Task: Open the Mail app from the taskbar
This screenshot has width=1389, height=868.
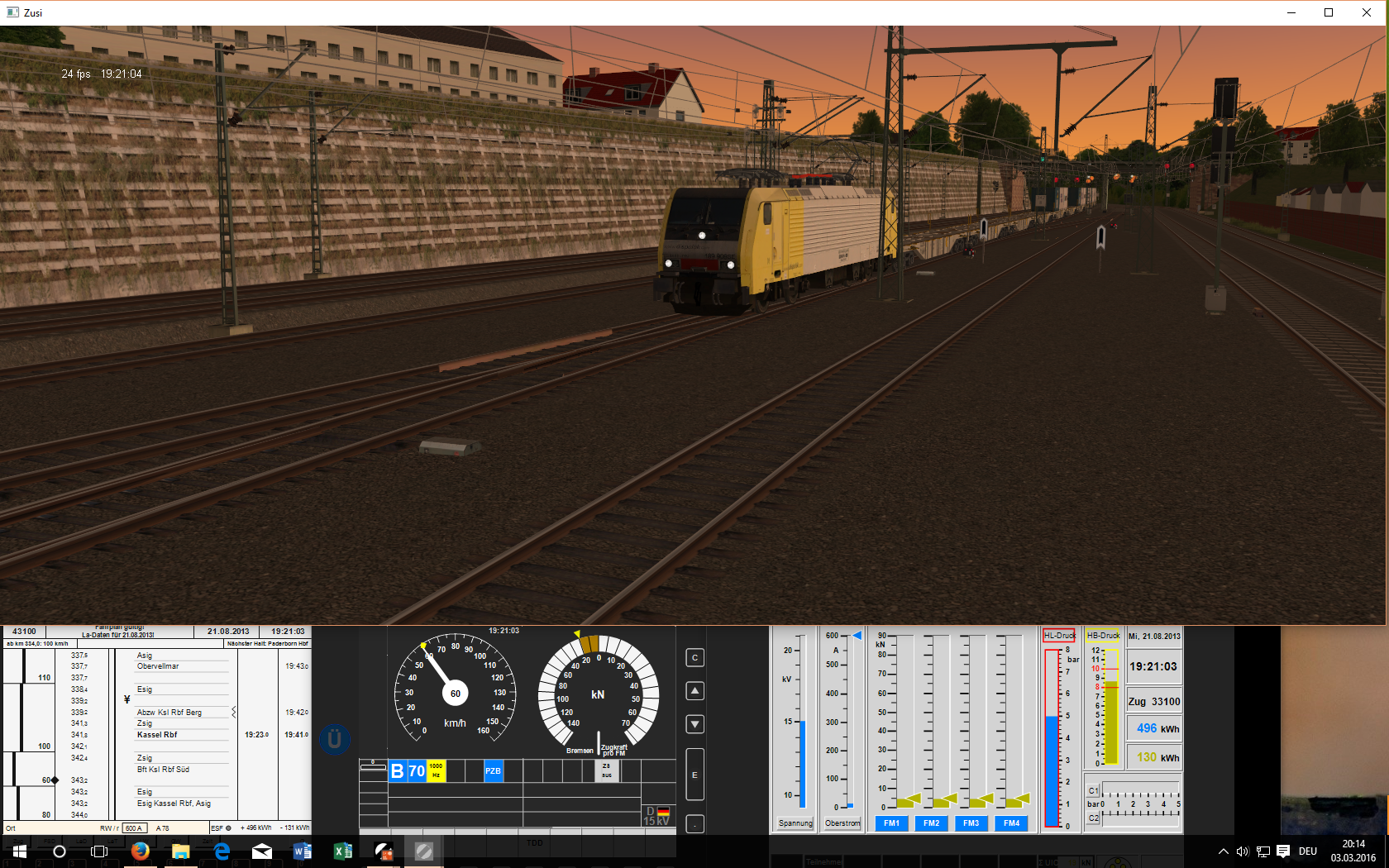Action: click(261, 851)
